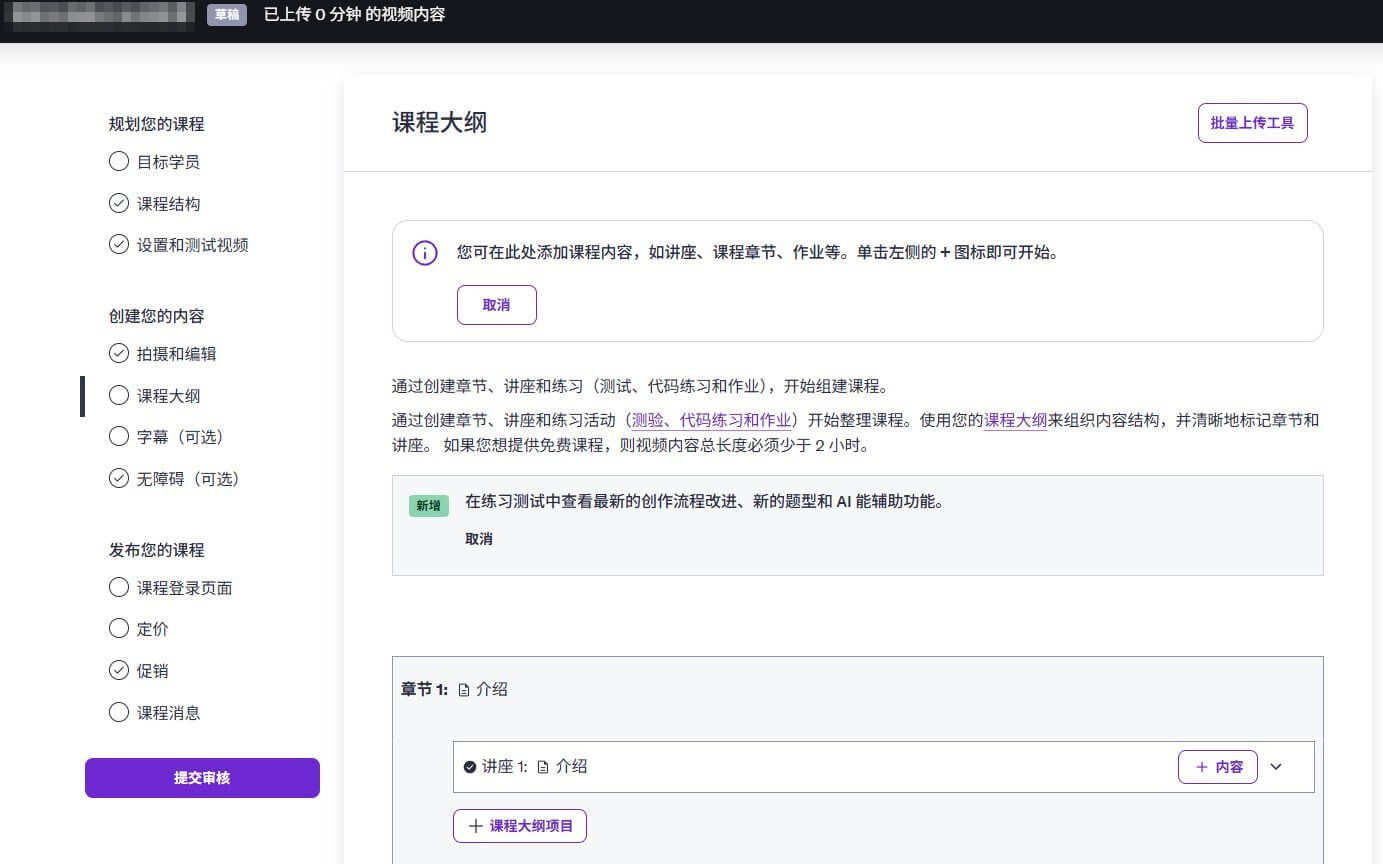This screenshot has height=864, width=1383.
Task: Expand the 讲座 1 chevron arrow
Action: [x=1276, y=767]
